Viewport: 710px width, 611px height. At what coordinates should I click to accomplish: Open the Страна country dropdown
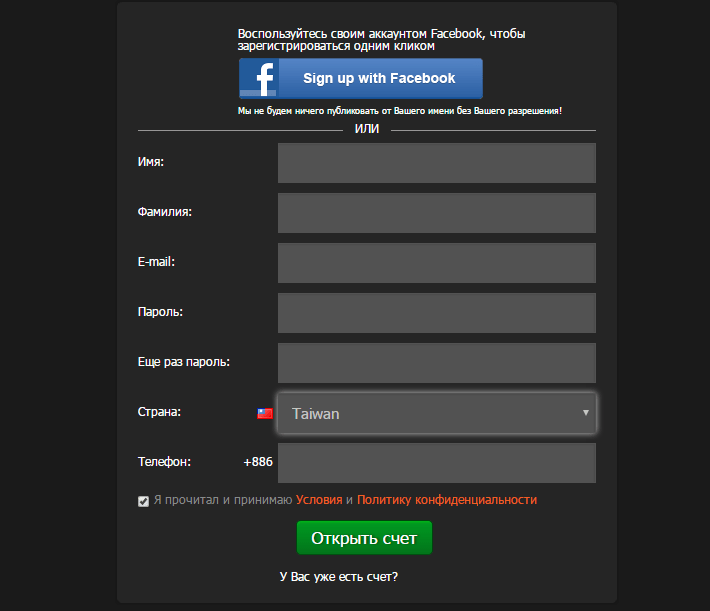click(x=437, y=413)
